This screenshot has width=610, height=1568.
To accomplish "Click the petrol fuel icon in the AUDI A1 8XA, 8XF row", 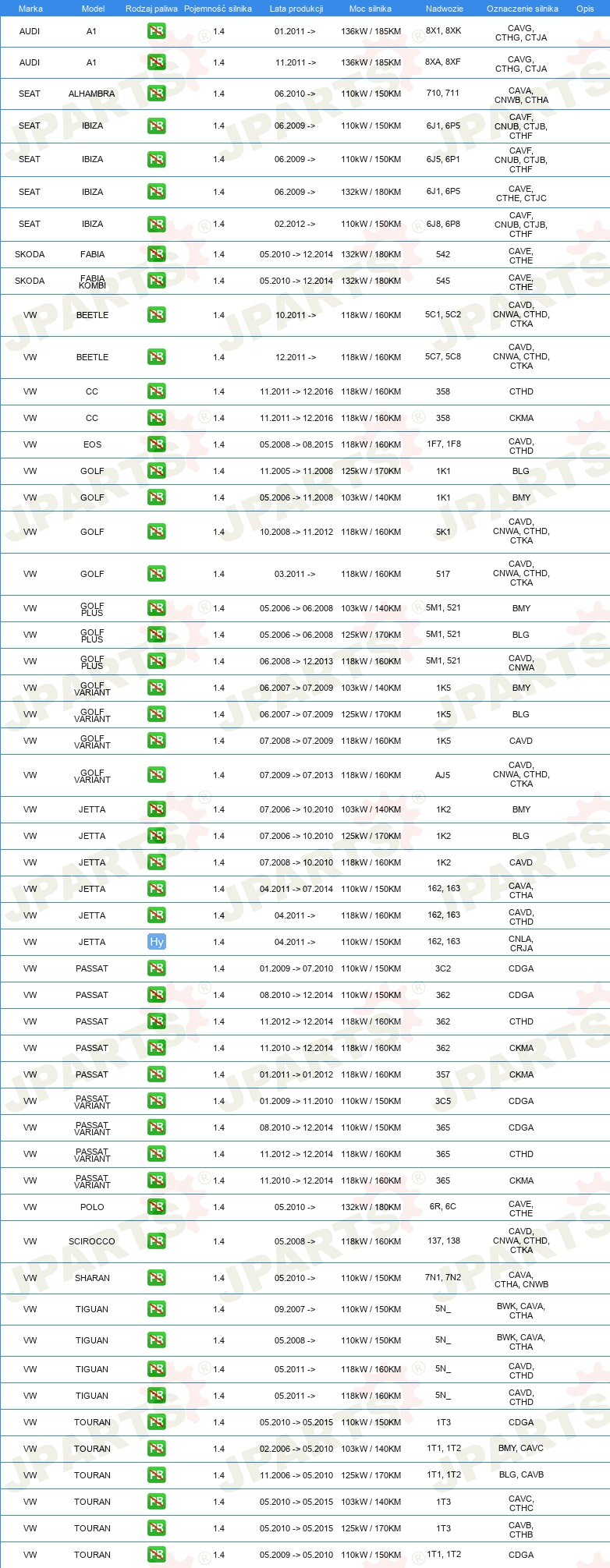I will (x=156, y=62).
